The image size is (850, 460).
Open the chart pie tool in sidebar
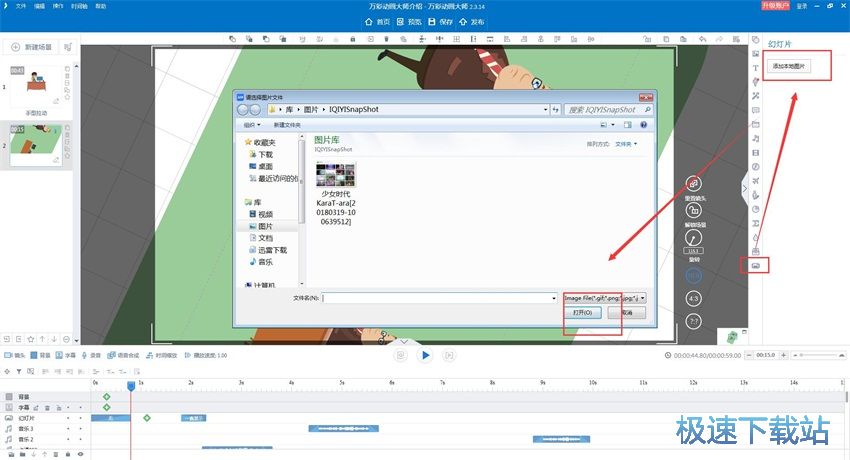(x=756, y=209)
